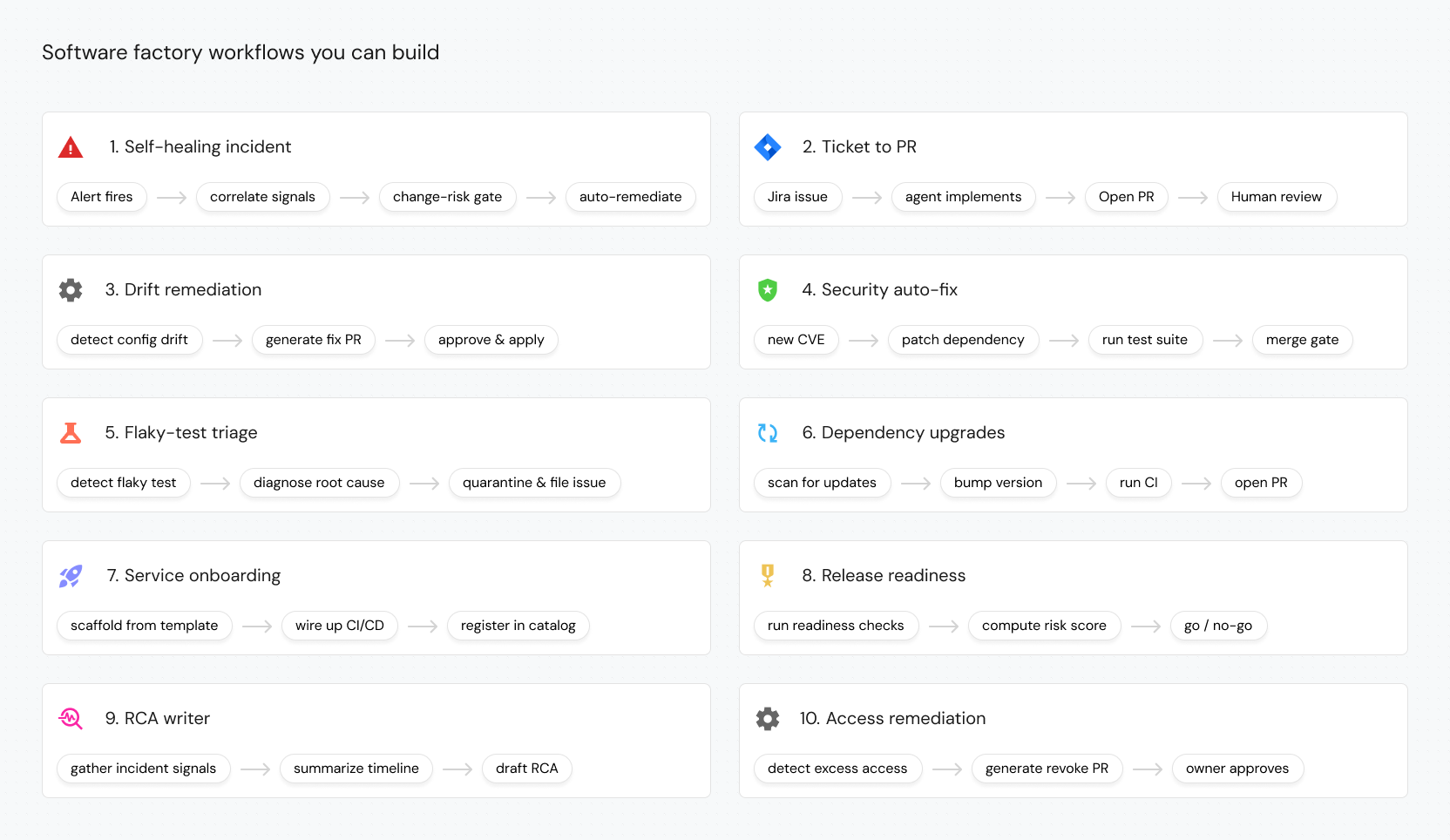Select the 'wire up CI/CD' step chip
Image resolution: width=1450 pixels, height=840 pixels.
click(x=340, y=626)
